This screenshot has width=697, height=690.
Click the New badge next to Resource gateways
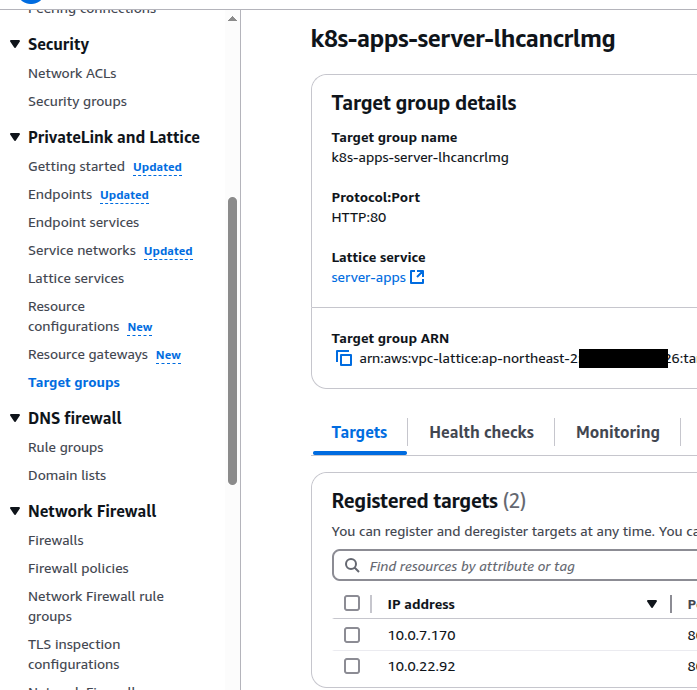click(x=168, y=355)
